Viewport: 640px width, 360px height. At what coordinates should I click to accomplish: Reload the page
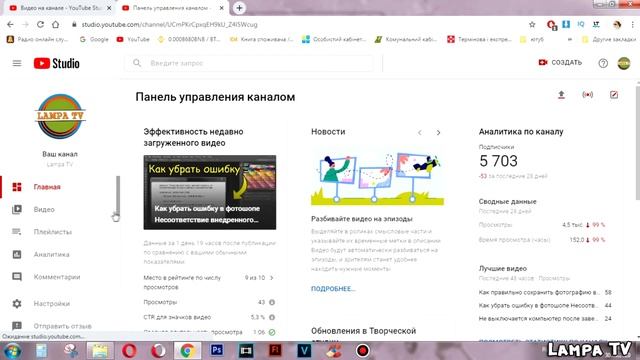click(x=40, y=24)
